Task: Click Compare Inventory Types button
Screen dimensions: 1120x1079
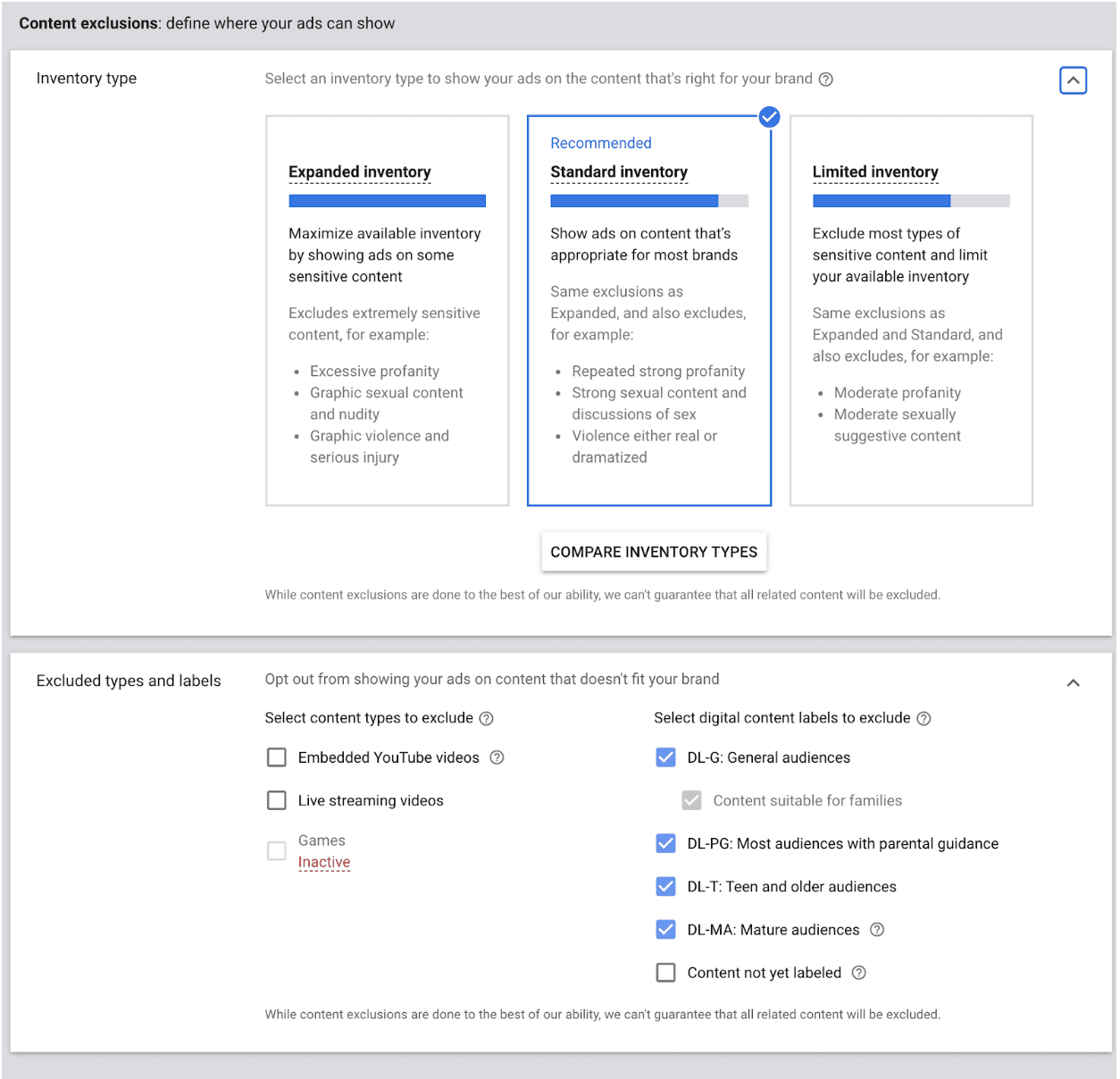Action: pos(654,552)
